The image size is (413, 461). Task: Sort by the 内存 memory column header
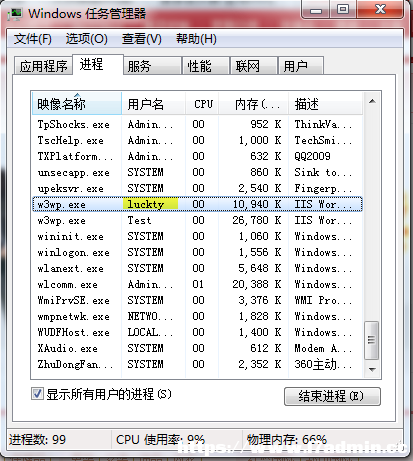point(253,104)
